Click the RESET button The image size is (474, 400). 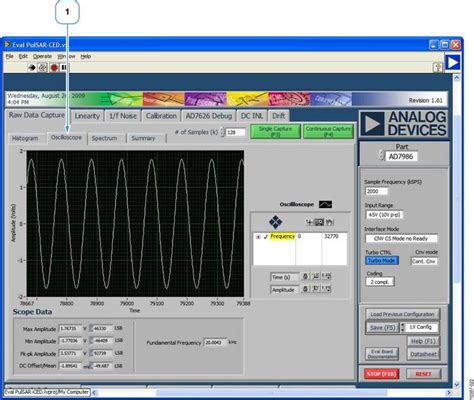point(424,374)
